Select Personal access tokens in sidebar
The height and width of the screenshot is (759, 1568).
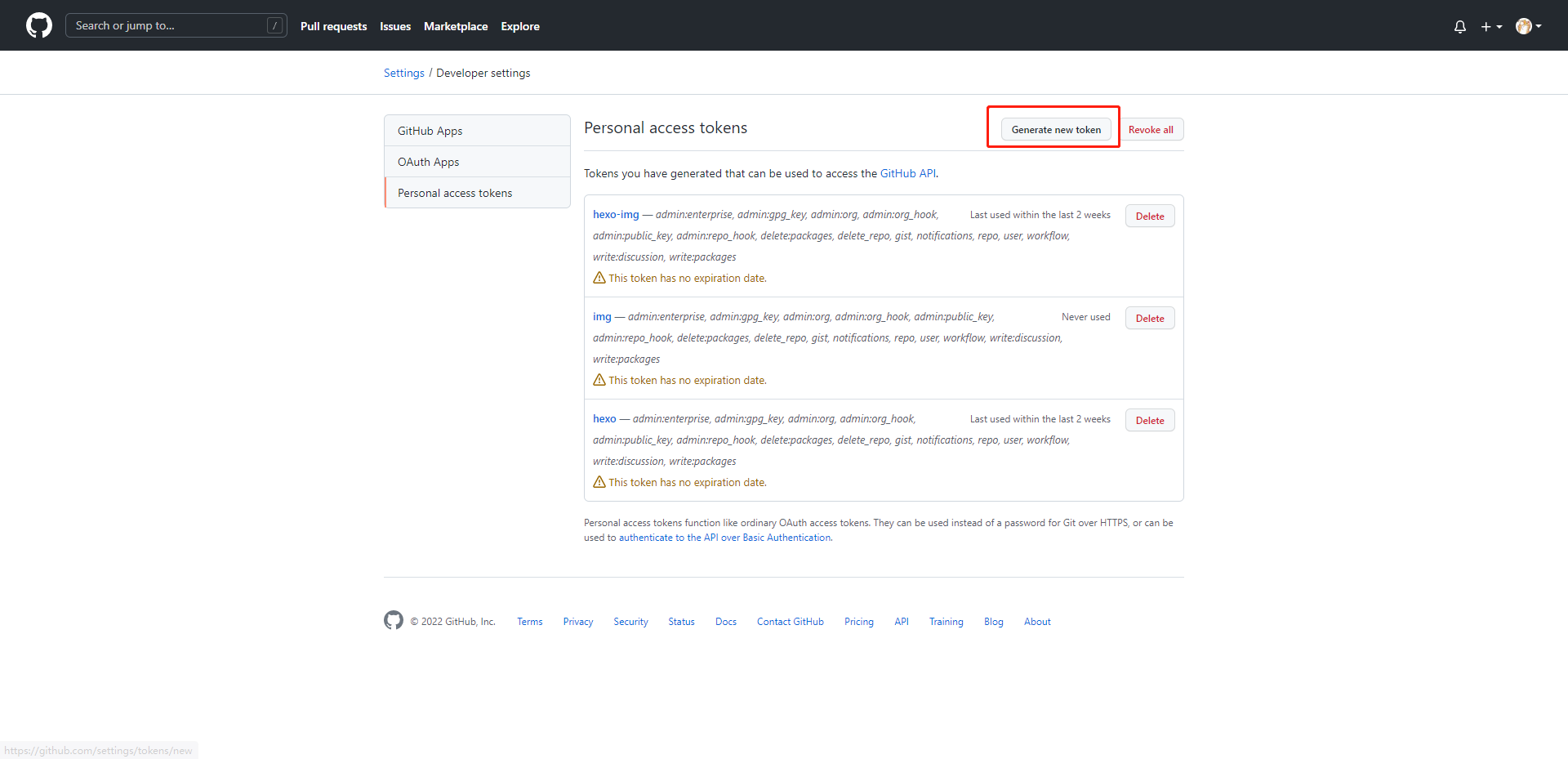click(477, 193)
